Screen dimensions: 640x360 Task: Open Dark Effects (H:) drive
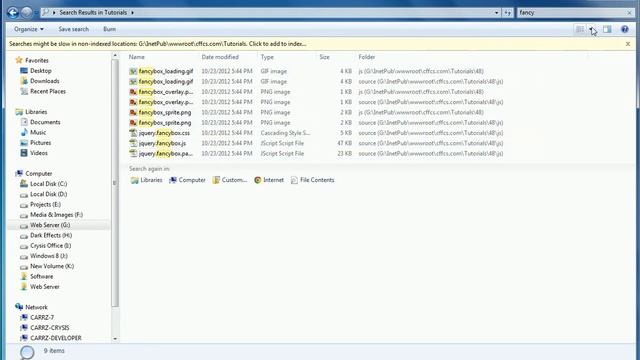click(x=51, y=235)
